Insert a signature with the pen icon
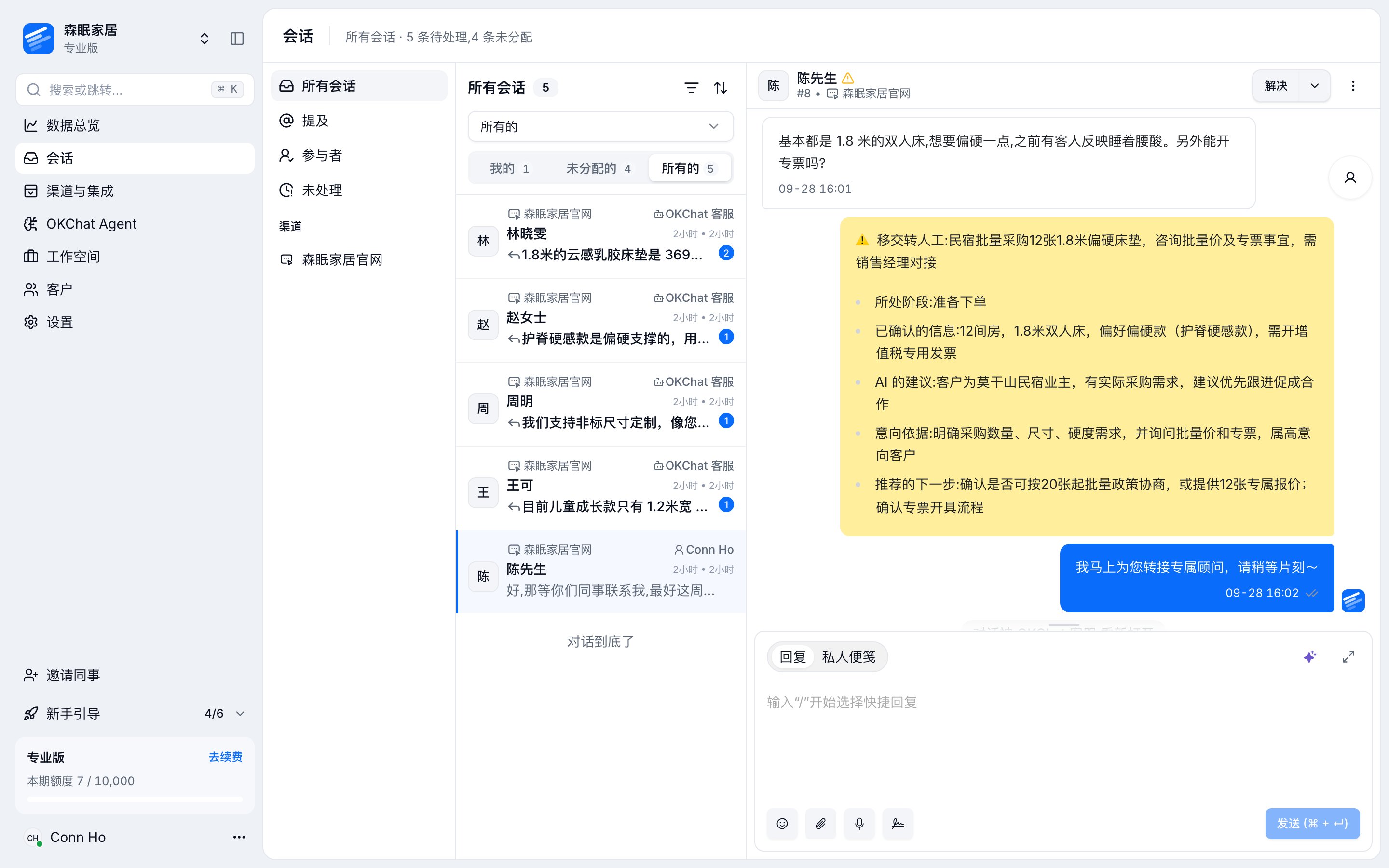The height and width of the screenshot is (868, 1389). 898,824
